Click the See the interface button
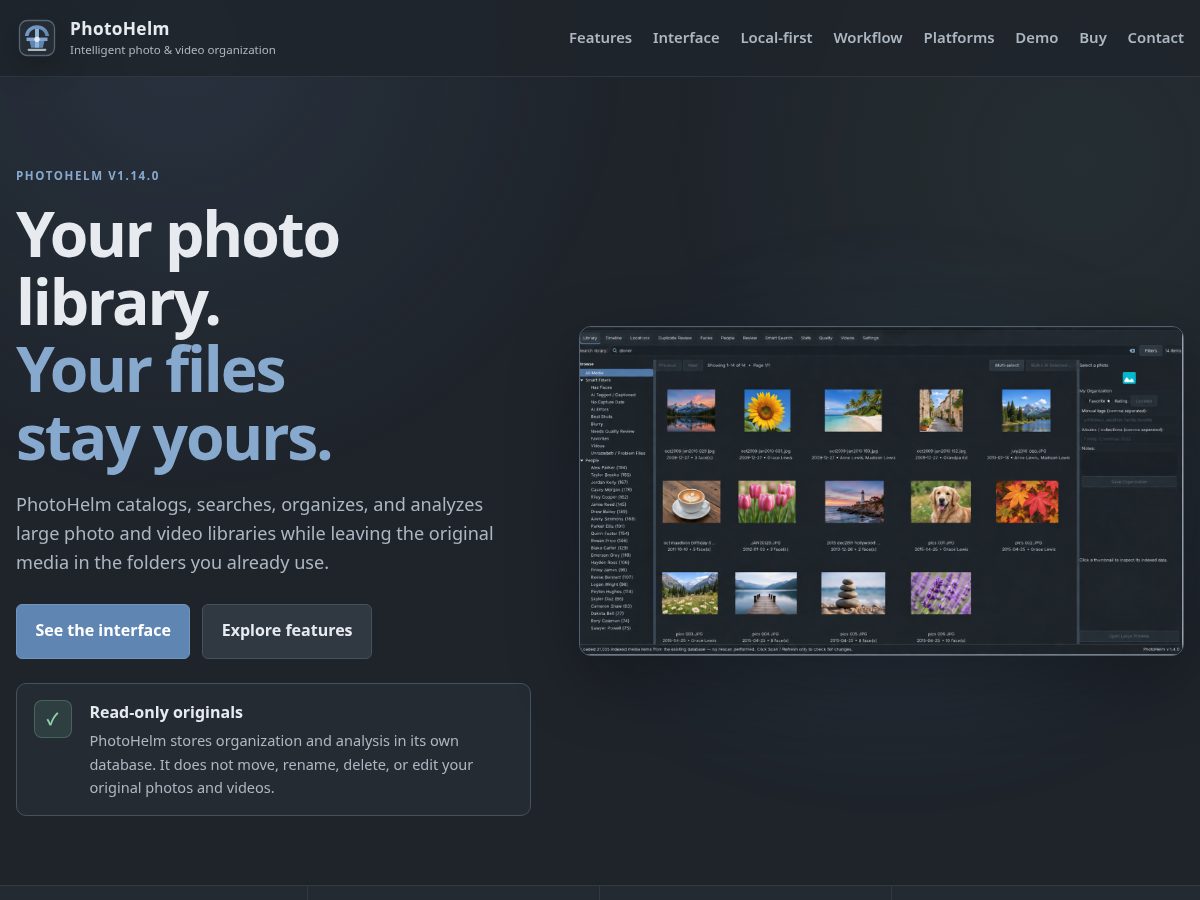This screenshot has width=1200, height=900. [103, 631]
